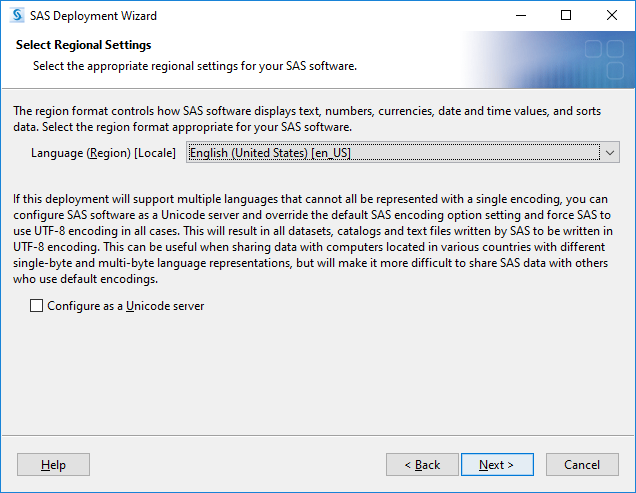Click the Select Regional Settings heading
The height and width of the screenshot is (493, 636).
point(84,45)
